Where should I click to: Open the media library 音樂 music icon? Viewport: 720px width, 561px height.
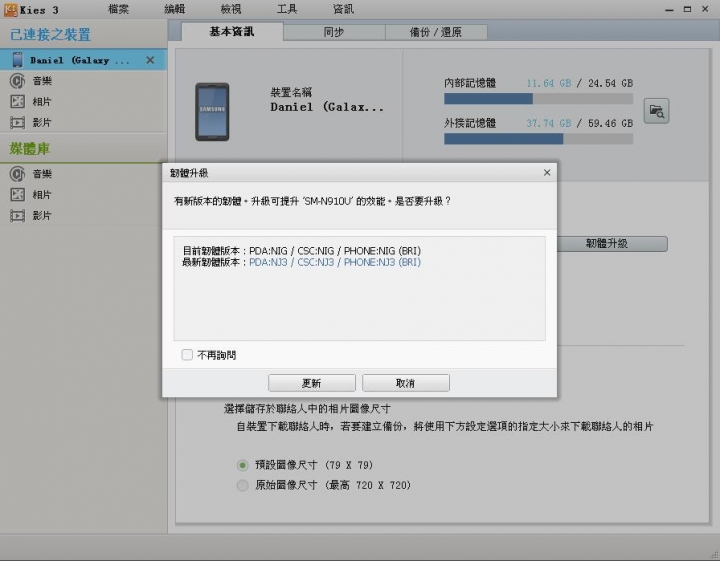point(17,174)
